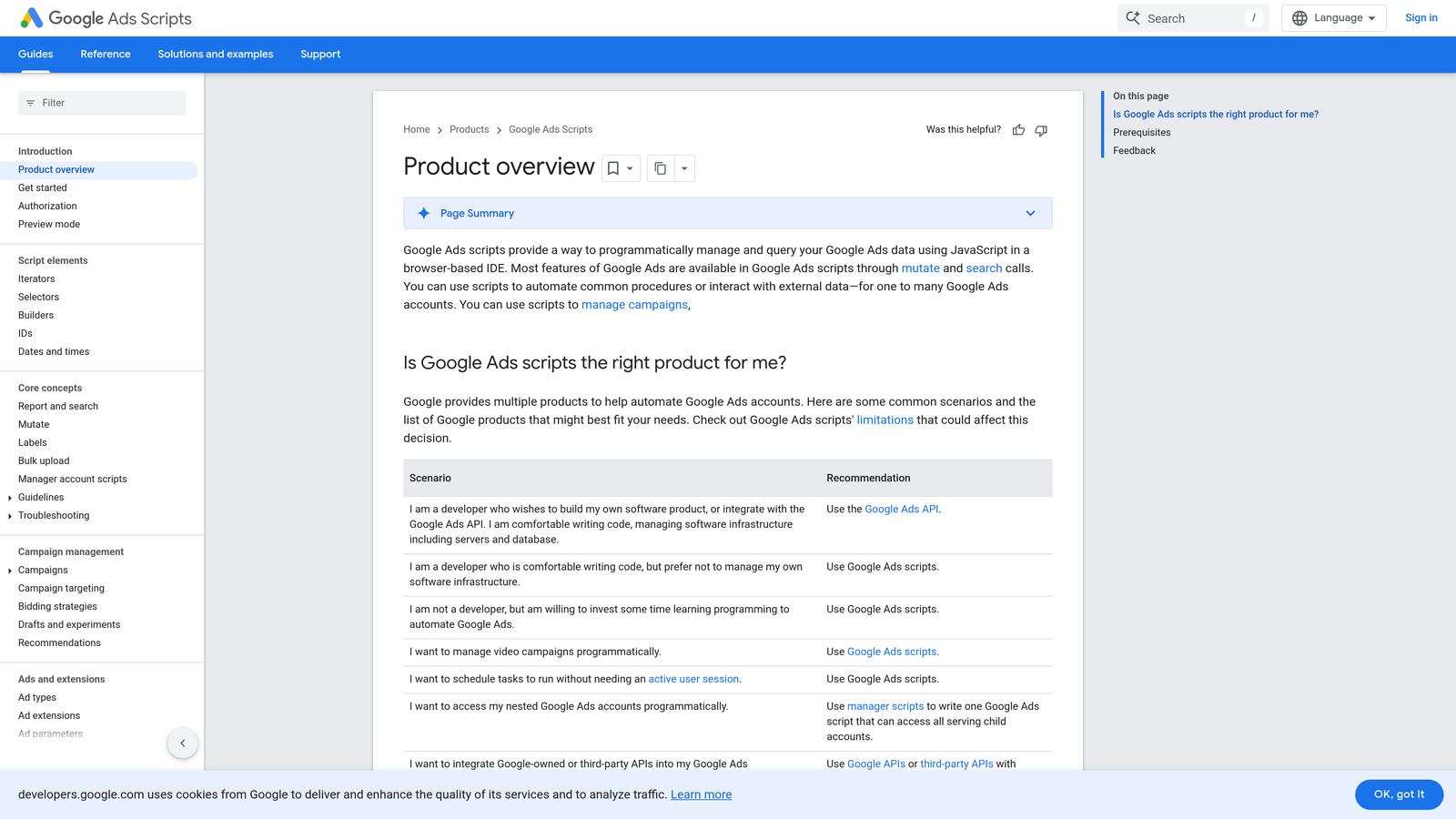This screenshot has height=819, width=1456.
Task: Click Sign in
Action: click(1421, 17)
